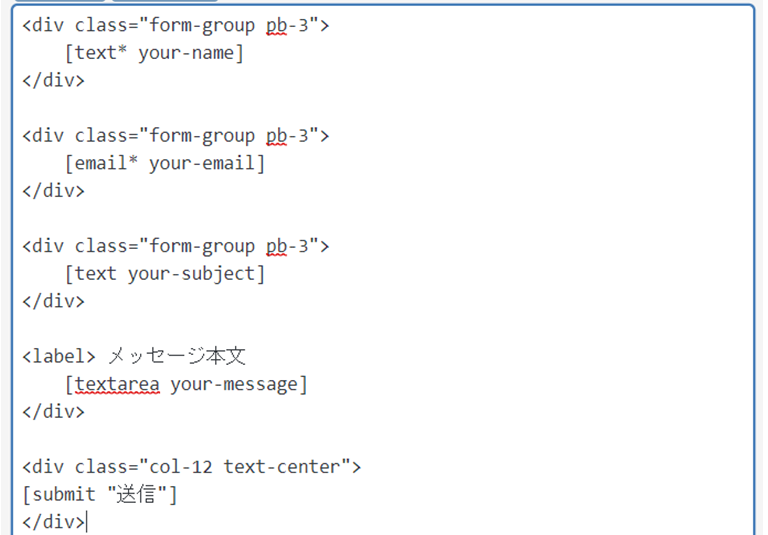Click the third form-group pb-3 opening div
768x535 pixels.
click(176, 246)
